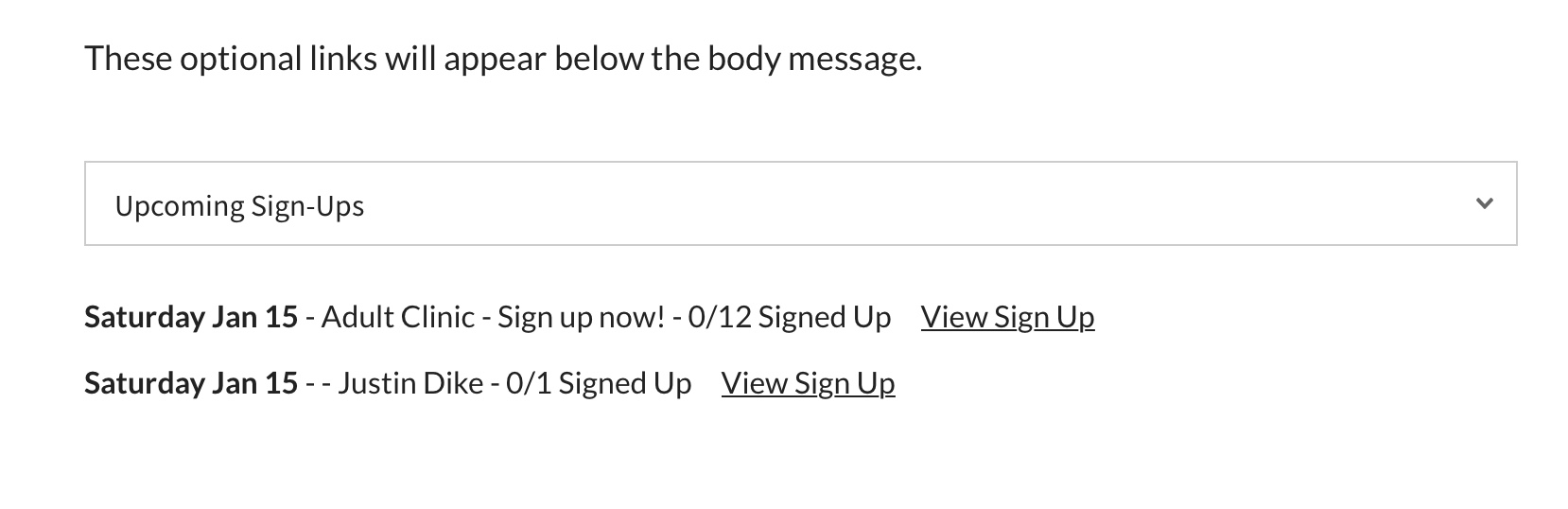Click the Justin Dike row's Saturday Jan 15 date
Viewport: 1568px width, 509px height.
tap(191, 383)
